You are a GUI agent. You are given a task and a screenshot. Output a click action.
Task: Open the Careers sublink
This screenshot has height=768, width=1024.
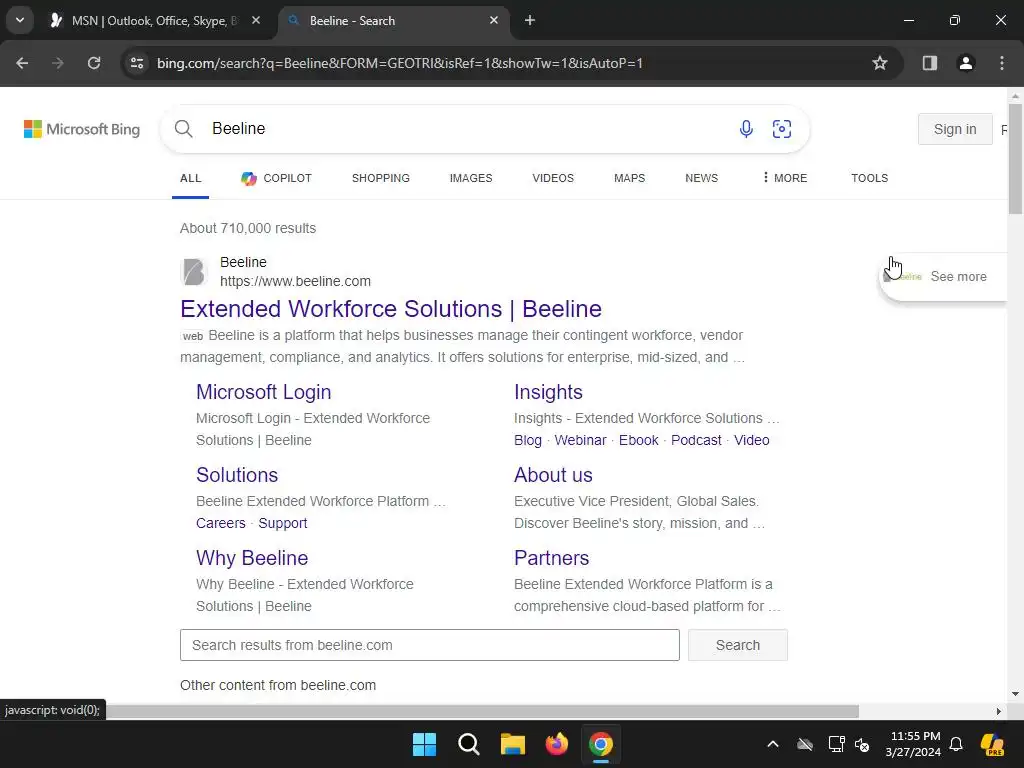click(221, 523)
